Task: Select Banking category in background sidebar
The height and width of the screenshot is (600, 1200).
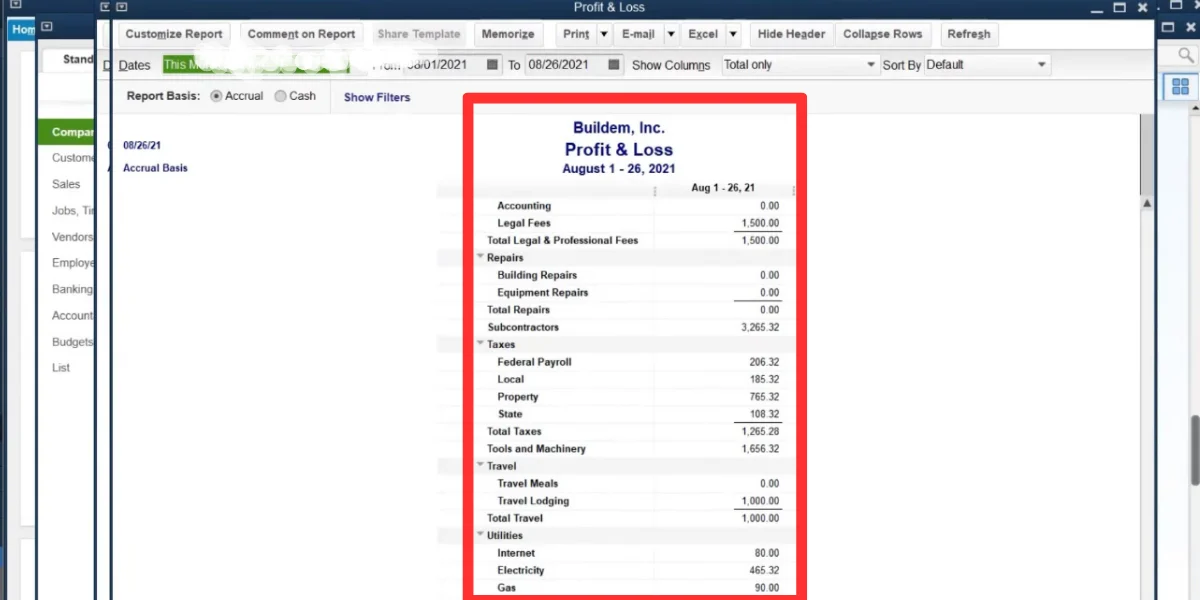Action: [72, 289]
